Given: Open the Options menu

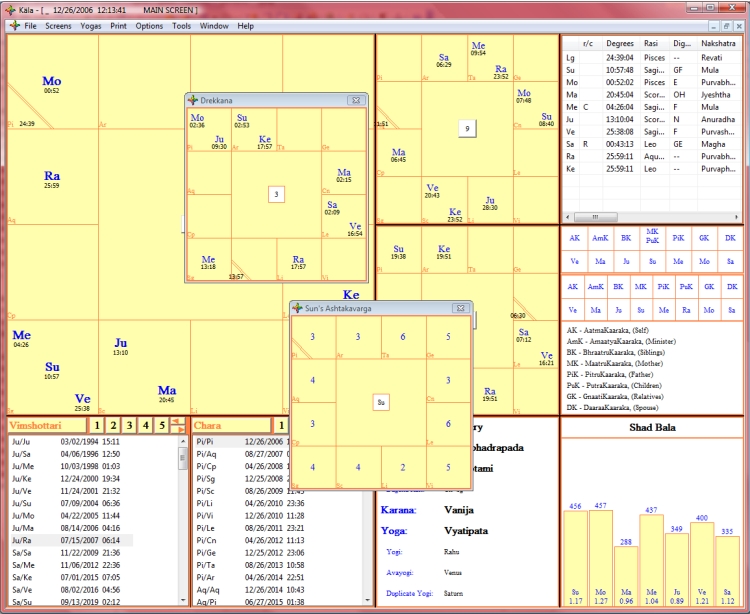Looking at the screenshot, I should [149, 26].
